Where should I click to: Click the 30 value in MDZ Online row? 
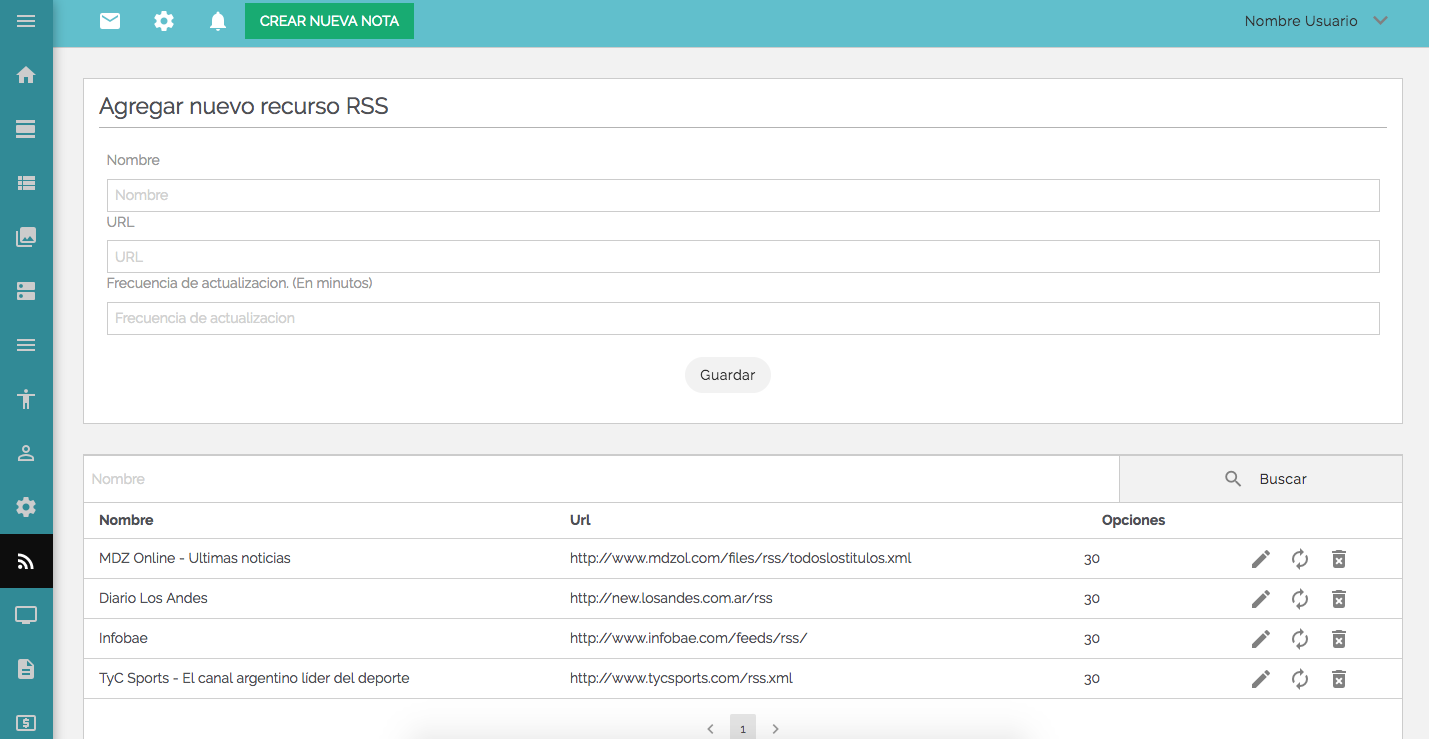(1092, 559)
